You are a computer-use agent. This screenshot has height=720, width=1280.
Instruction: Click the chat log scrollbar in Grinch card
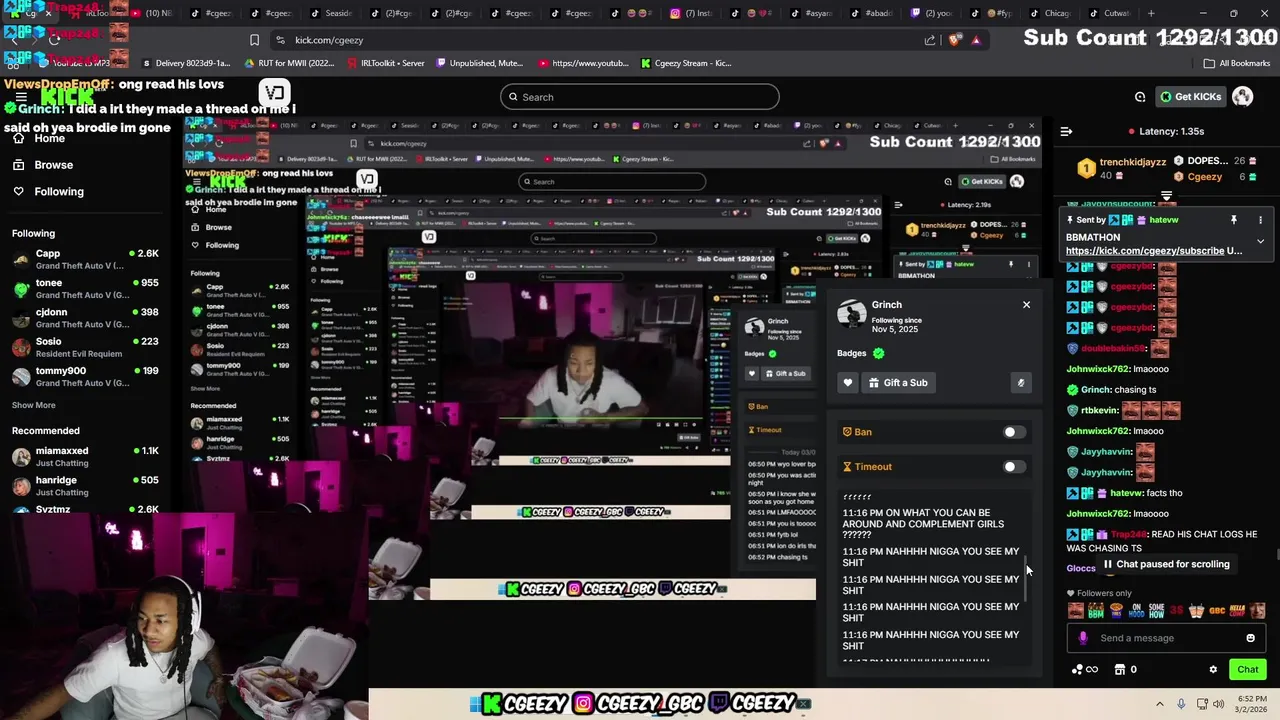pos(1024,578)
